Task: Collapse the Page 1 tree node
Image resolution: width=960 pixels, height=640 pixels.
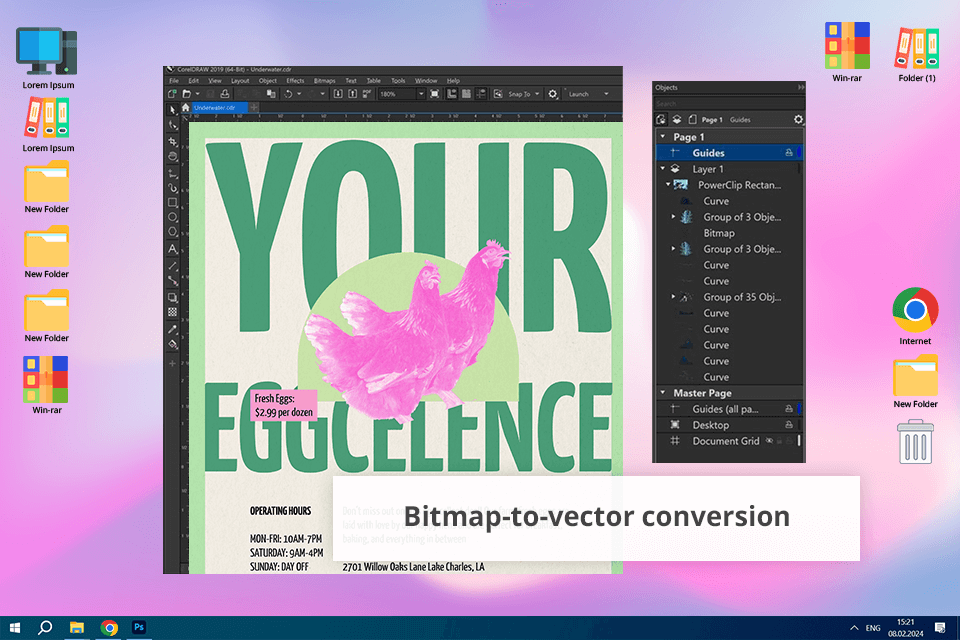Action: point(663,137)
